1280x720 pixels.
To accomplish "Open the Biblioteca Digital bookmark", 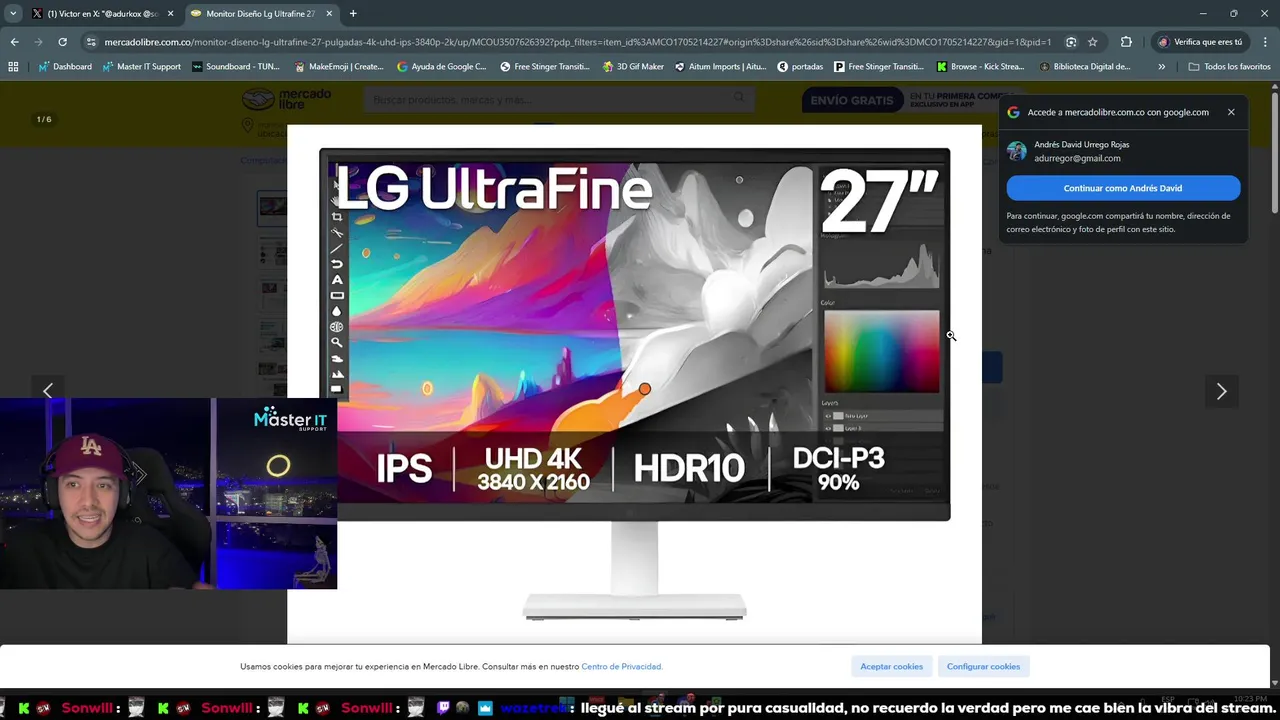I will pyautogui.click(x=1085, y=67).
